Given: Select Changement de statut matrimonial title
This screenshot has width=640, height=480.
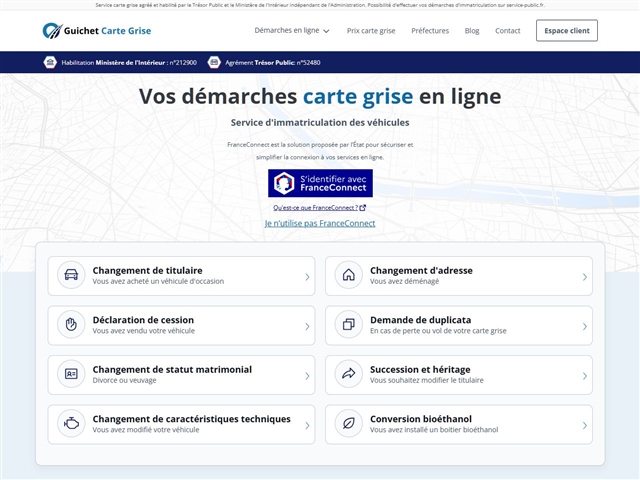Looking at the screenshot, I should click(172, 369).
